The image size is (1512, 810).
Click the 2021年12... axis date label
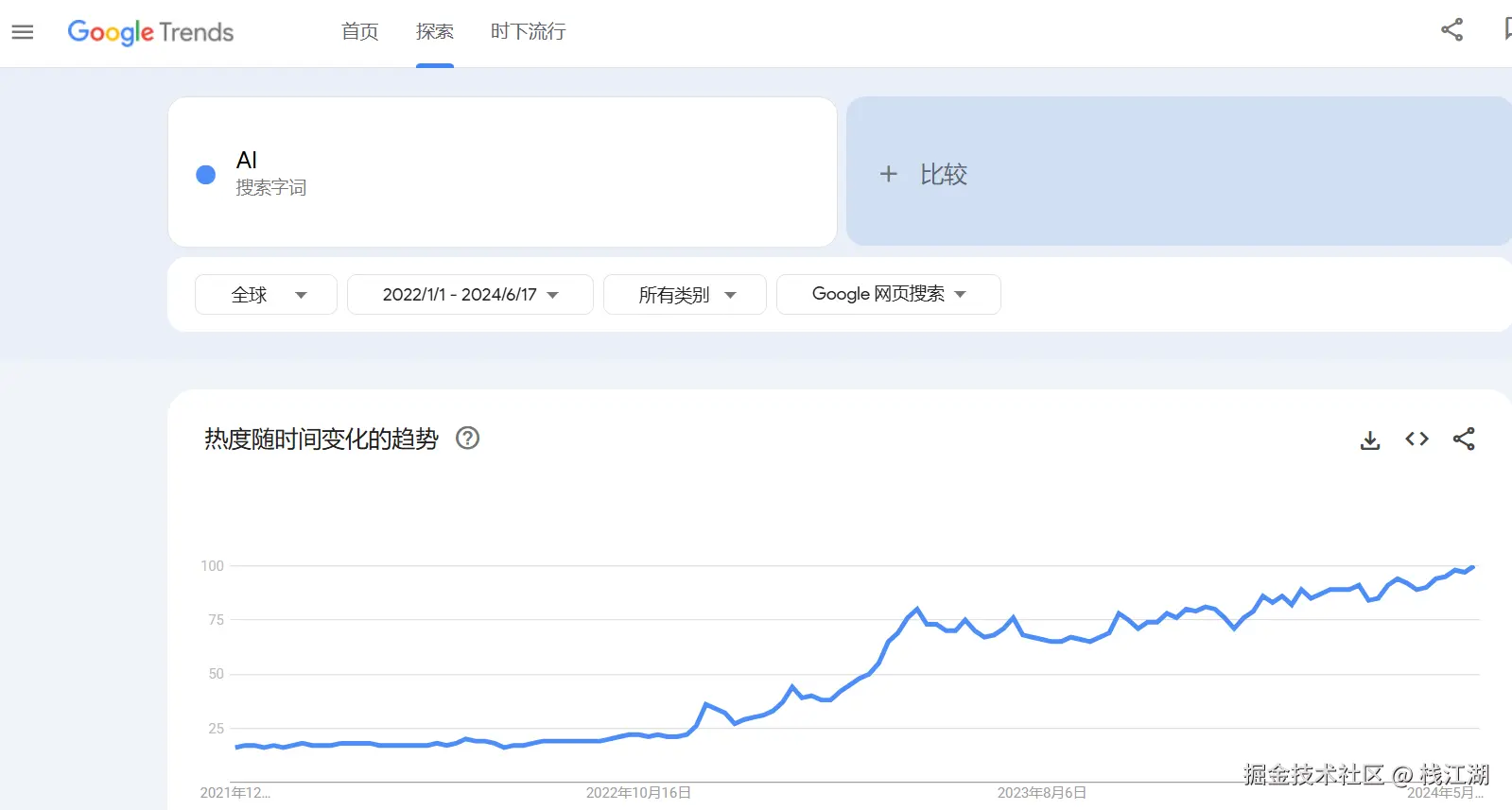pos(235,793)
